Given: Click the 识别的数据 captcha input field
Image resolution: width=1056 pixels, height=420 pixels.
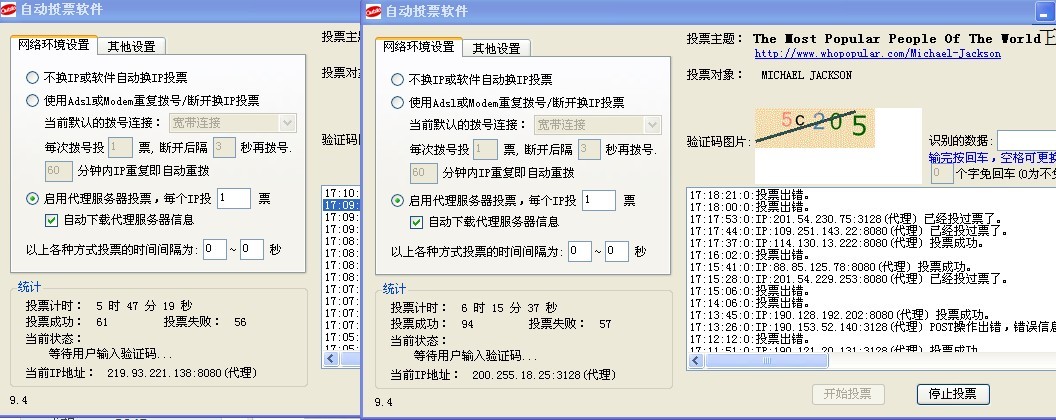Looking at the screenshot, I should point(1026,141).
